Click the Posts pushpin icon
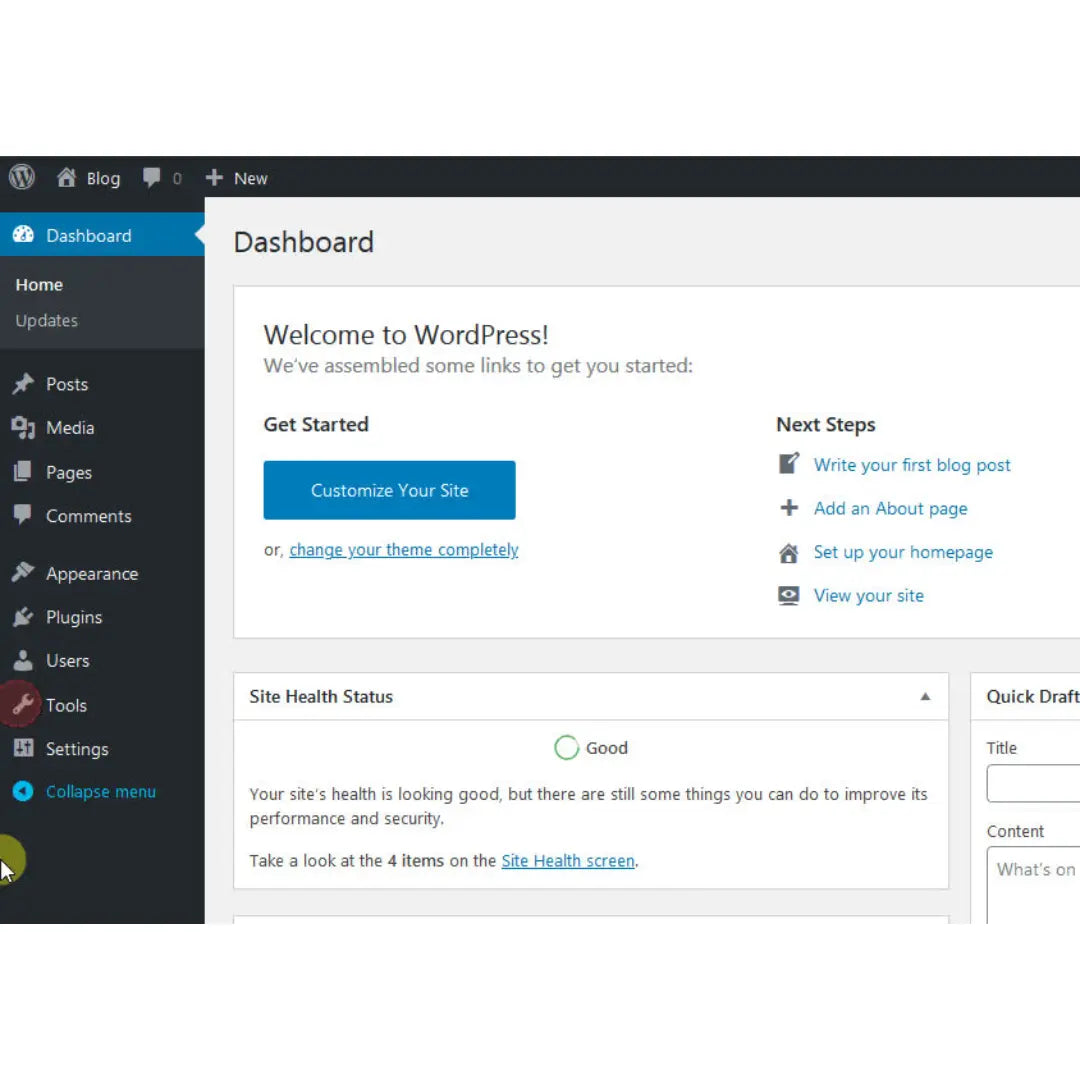The width and height of the screenshot is (1080, 1080). tap(22, 384)
